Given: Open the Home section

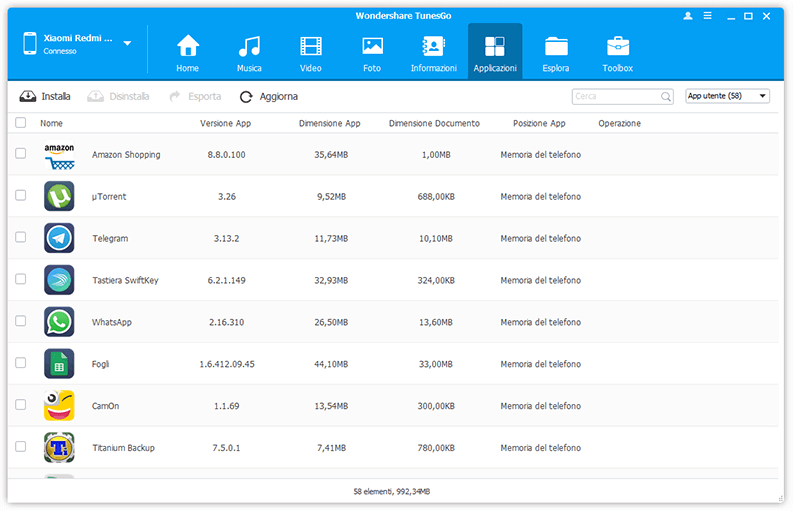Looking at the screenshot, I should 188,53.
